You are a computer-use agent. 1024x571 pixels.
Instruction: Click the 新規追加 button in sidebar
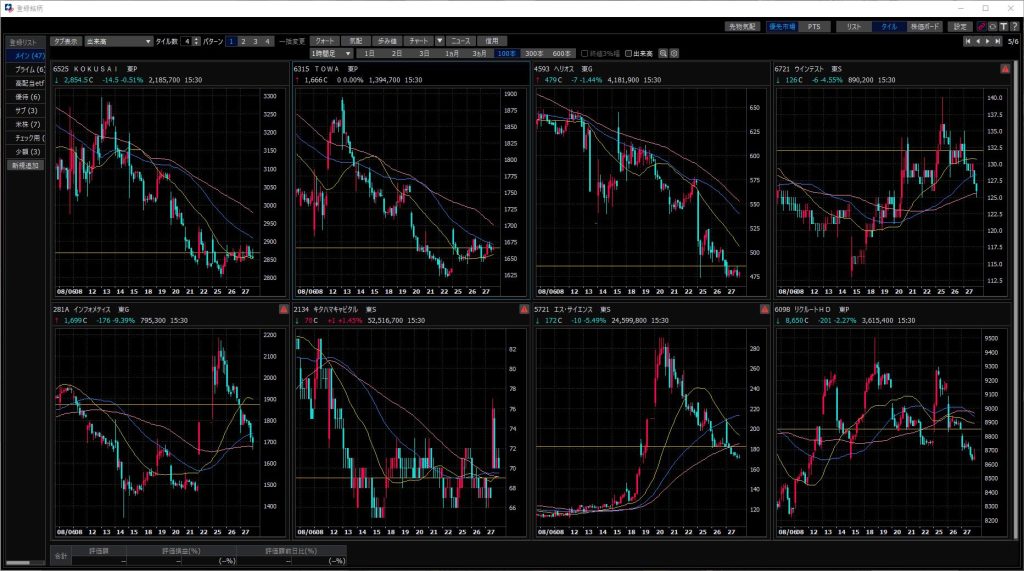pos(26,165)
